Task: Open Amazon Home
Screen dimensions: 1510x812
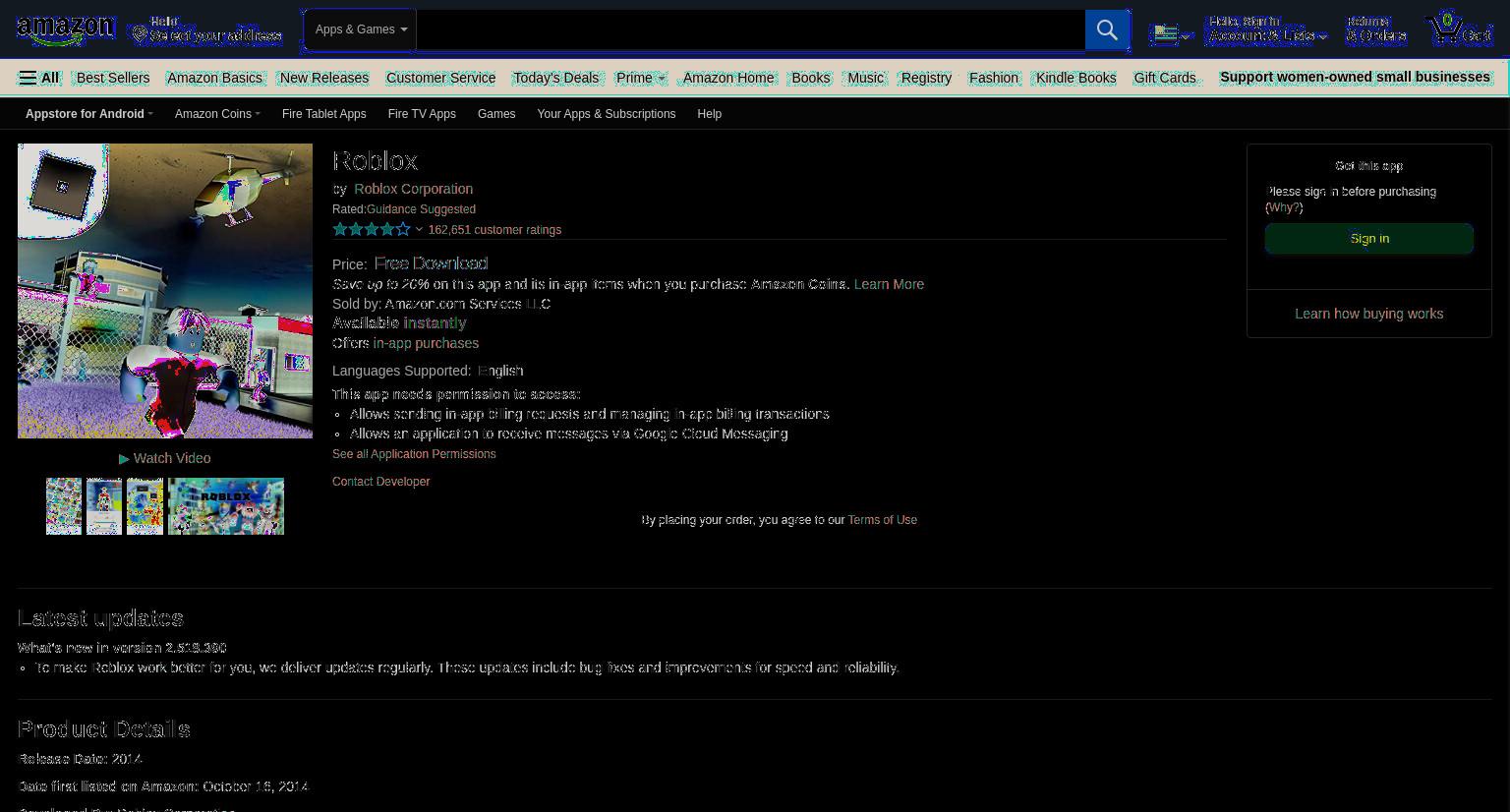Action: [728, 78]
